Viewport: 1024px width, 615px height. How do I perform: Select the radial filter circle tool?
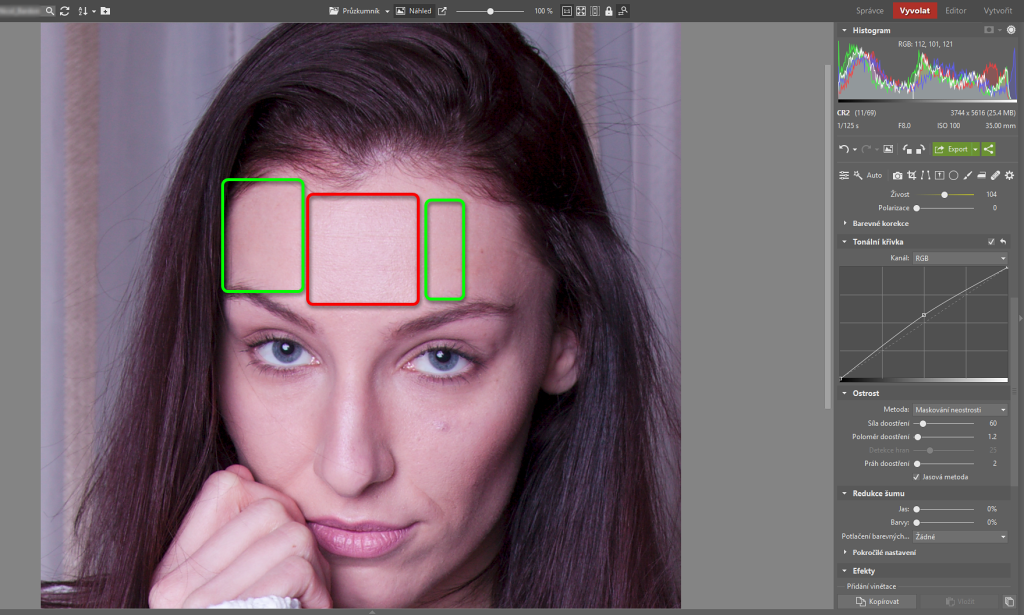coord(953,175)
